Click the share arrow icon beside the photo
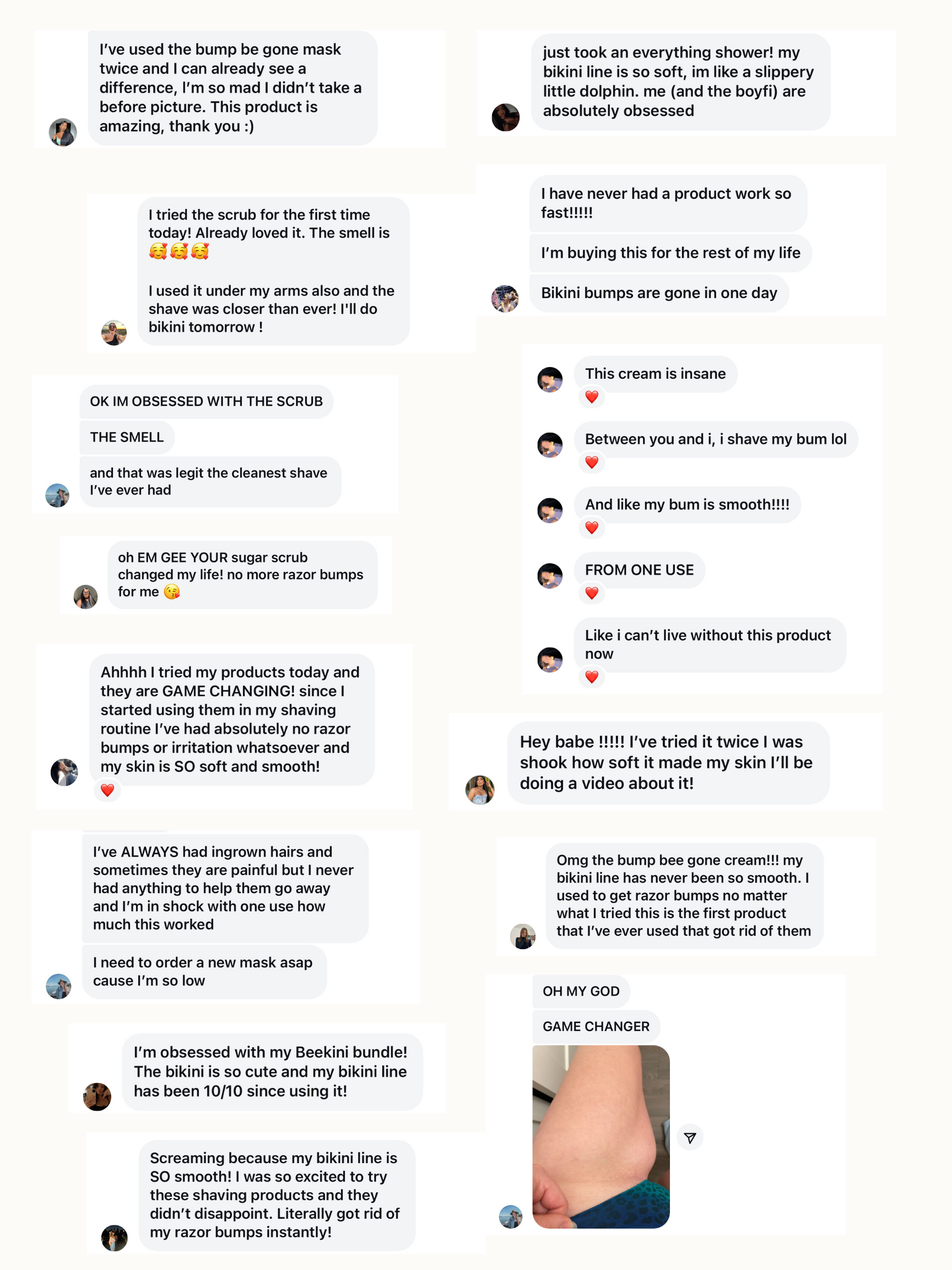The width and height of the screenshot is (952, 1270). [x=690, y=1137]
